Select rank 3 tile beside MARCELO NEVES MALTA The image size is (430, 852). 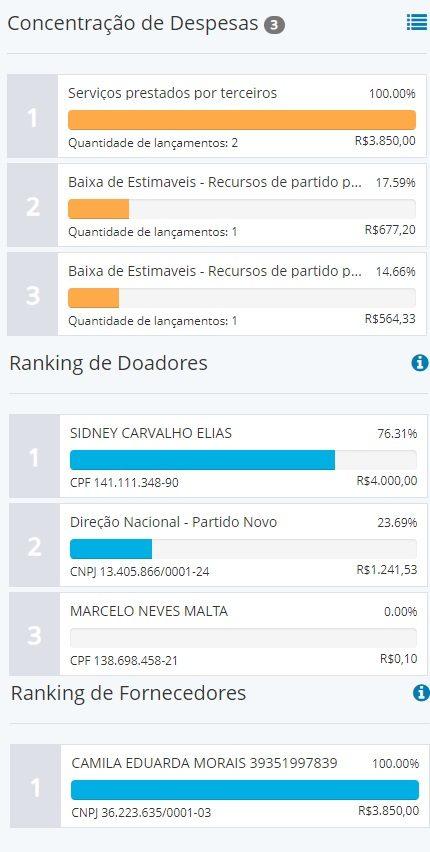point(34,634)
